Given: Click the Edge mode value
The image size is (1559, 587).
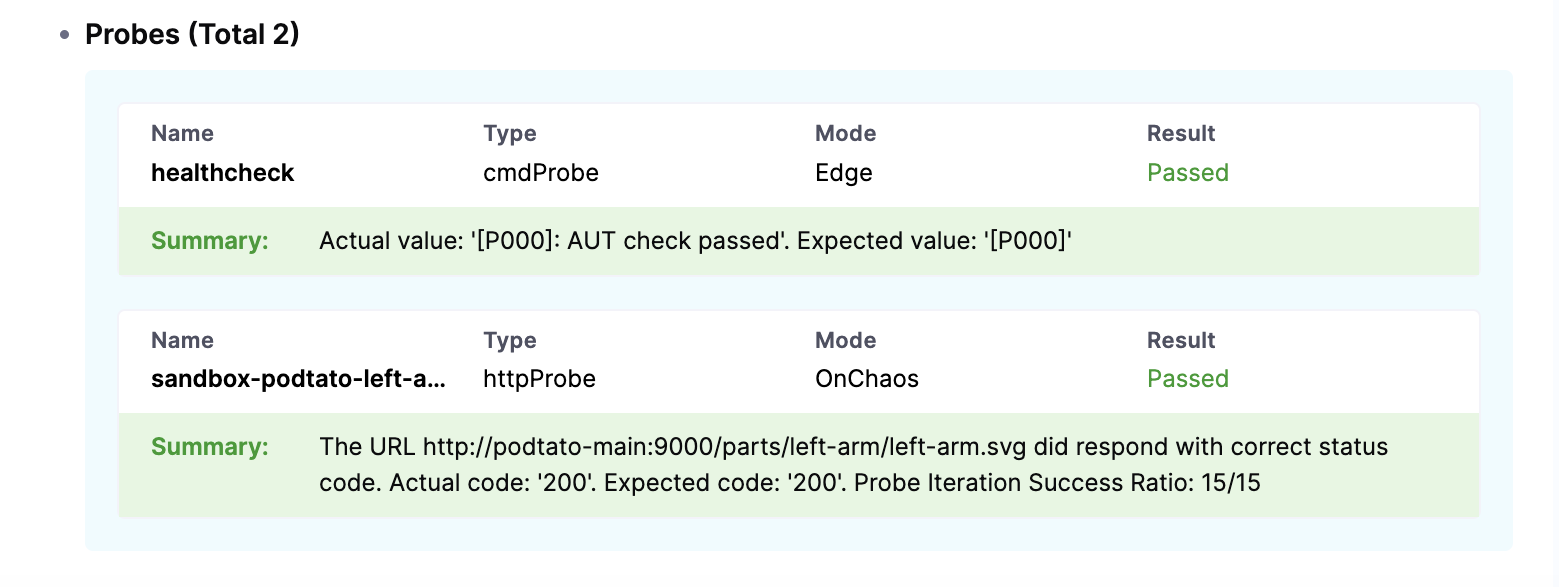Looking at the screenshot, I should (844, 173).
